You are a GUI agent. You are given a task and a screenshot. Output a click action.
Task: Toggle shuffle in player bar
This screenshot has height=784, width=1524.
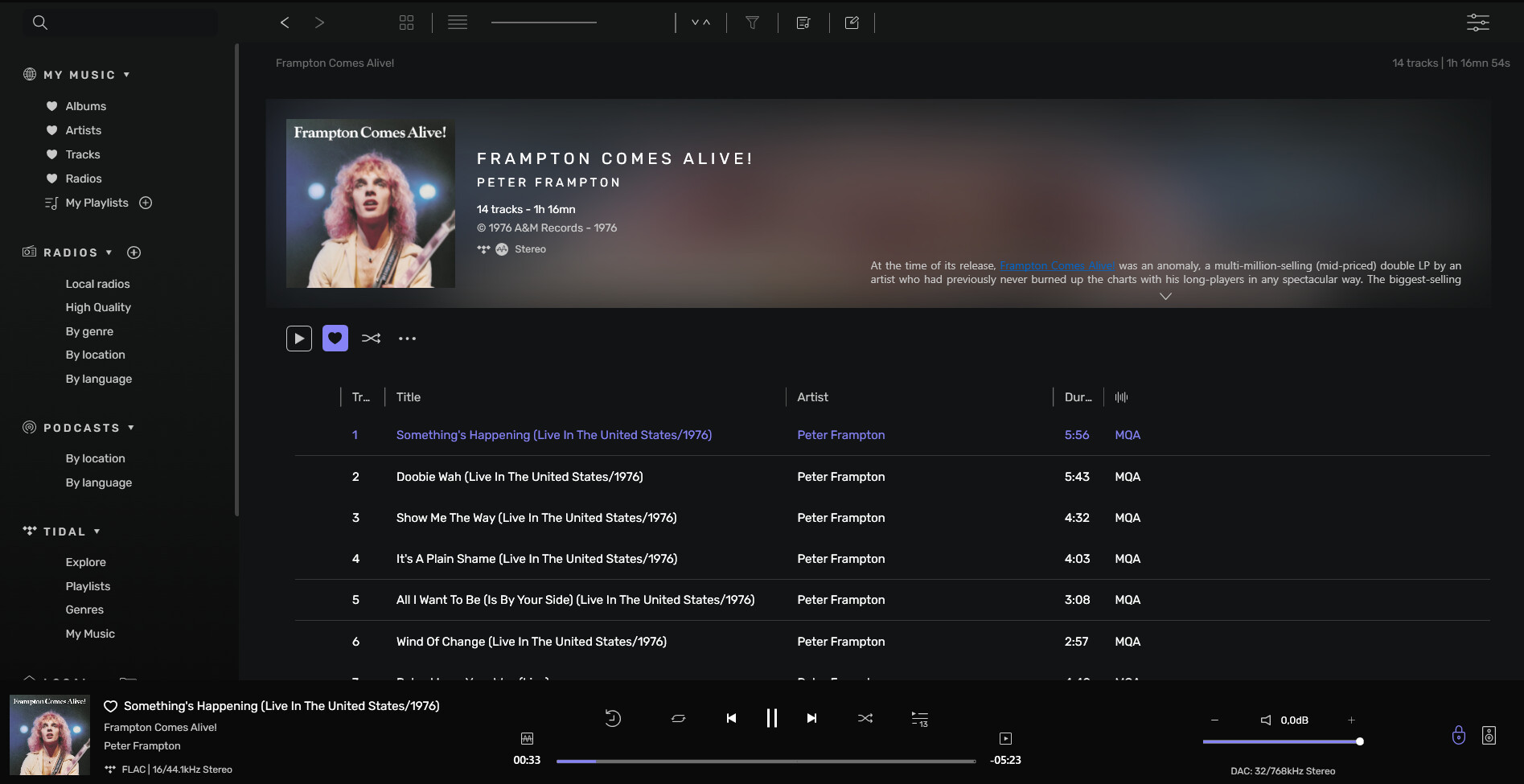click(x=865, y=718)
